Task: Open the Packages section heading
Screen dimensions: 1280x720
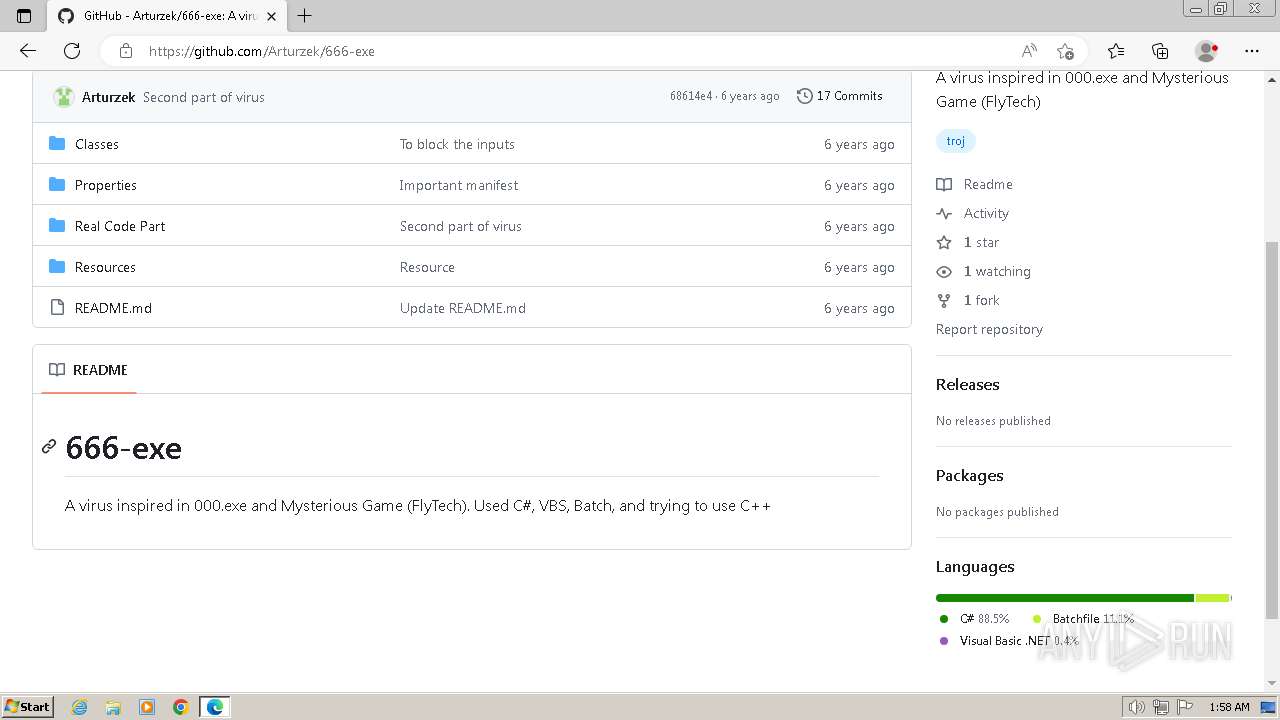Action: 969,476
